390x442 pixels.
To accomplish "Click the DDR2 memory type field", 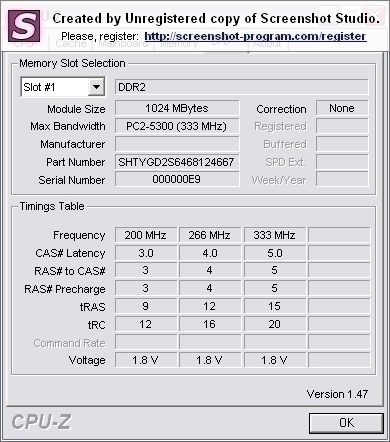I will click(242, 87).
